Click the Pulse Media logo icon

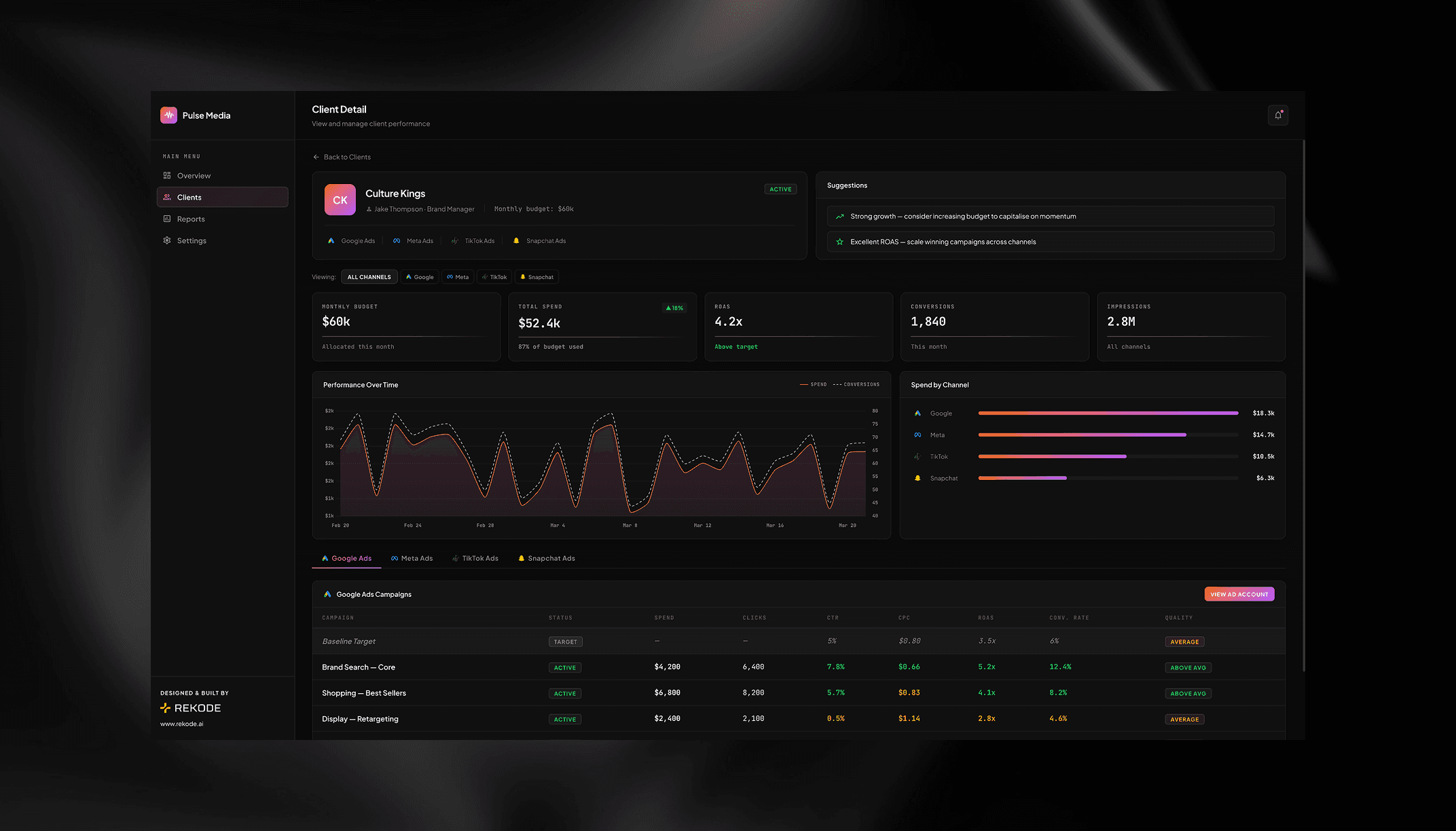coord(168,115)
